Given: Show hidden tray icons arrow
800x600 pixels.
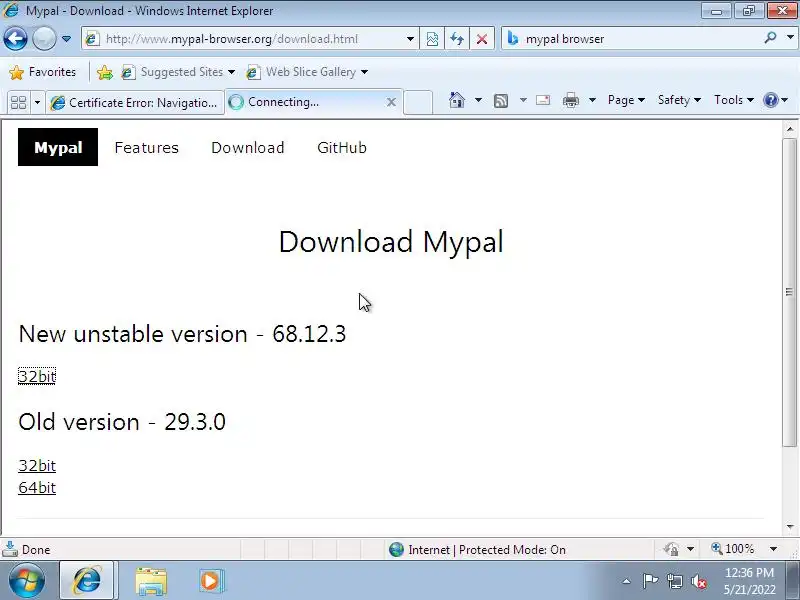Looking at the screenshot, I should 627,581.
